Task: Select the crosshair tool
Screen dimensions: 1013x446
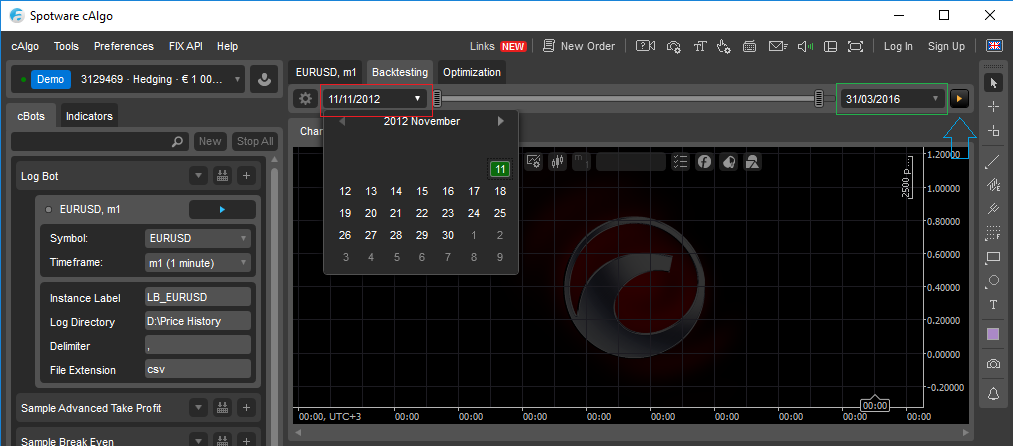Action: point(994,107)
